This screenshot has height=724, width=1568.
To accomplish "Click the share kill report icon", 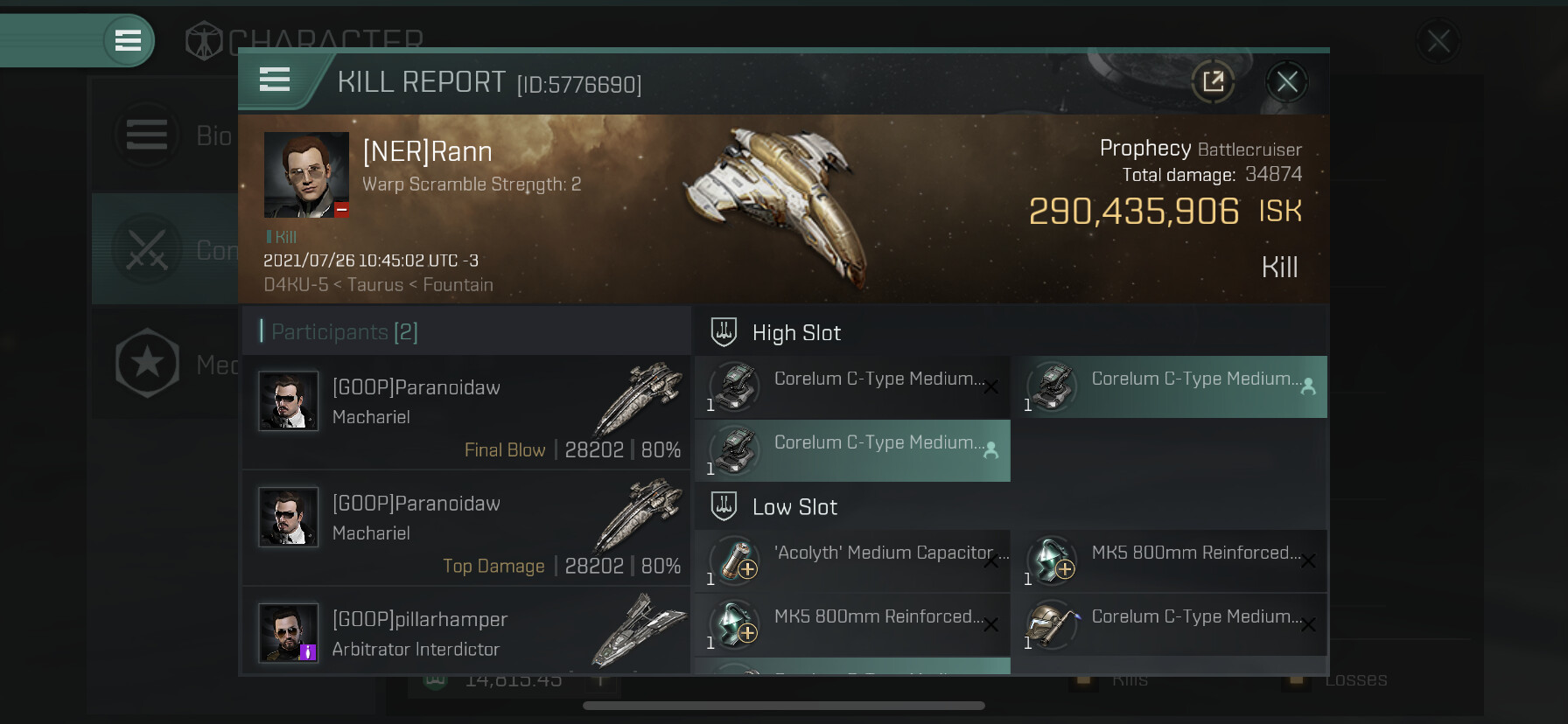I will [x=1213, y=82].
